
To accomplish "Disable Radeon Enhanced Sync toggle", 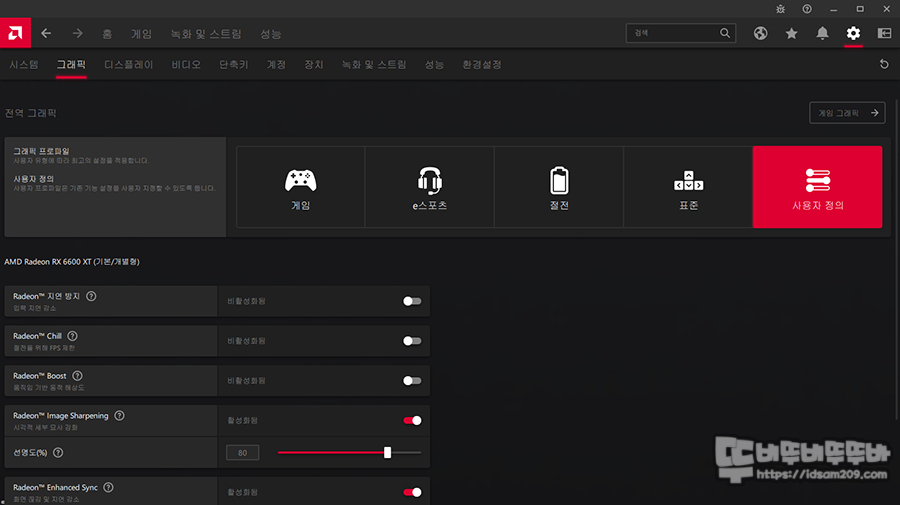I will (412, 492).
